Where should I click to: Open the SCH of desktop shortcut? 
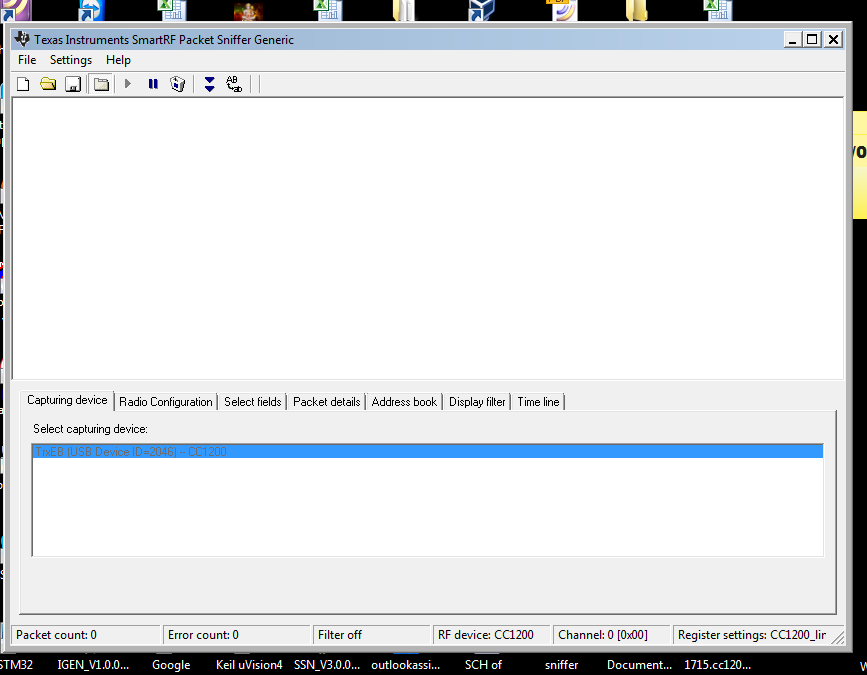click(483, 664)
